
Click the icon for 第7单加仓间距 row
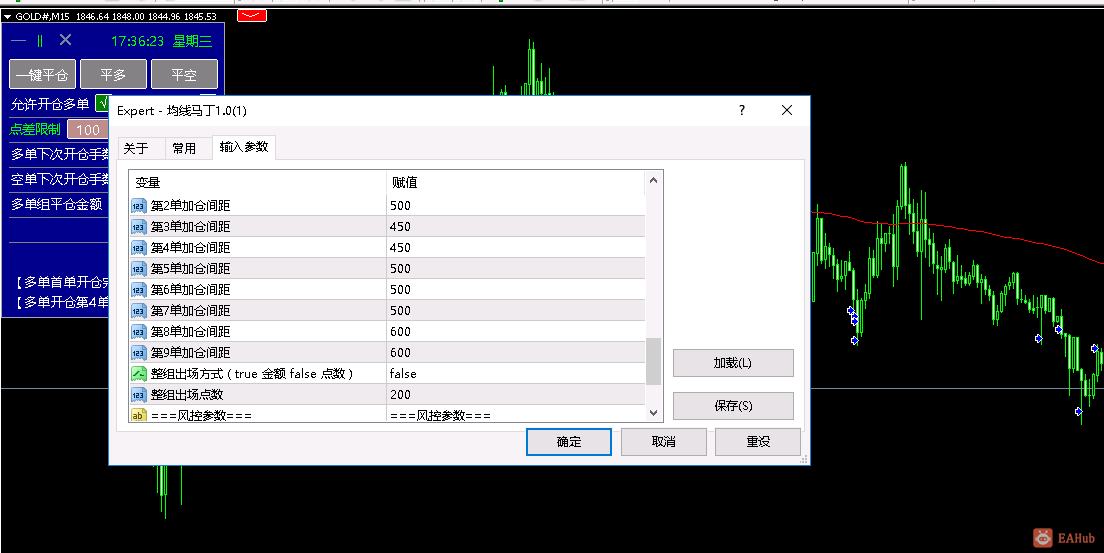pyautogui.click(x=139, y=311)
